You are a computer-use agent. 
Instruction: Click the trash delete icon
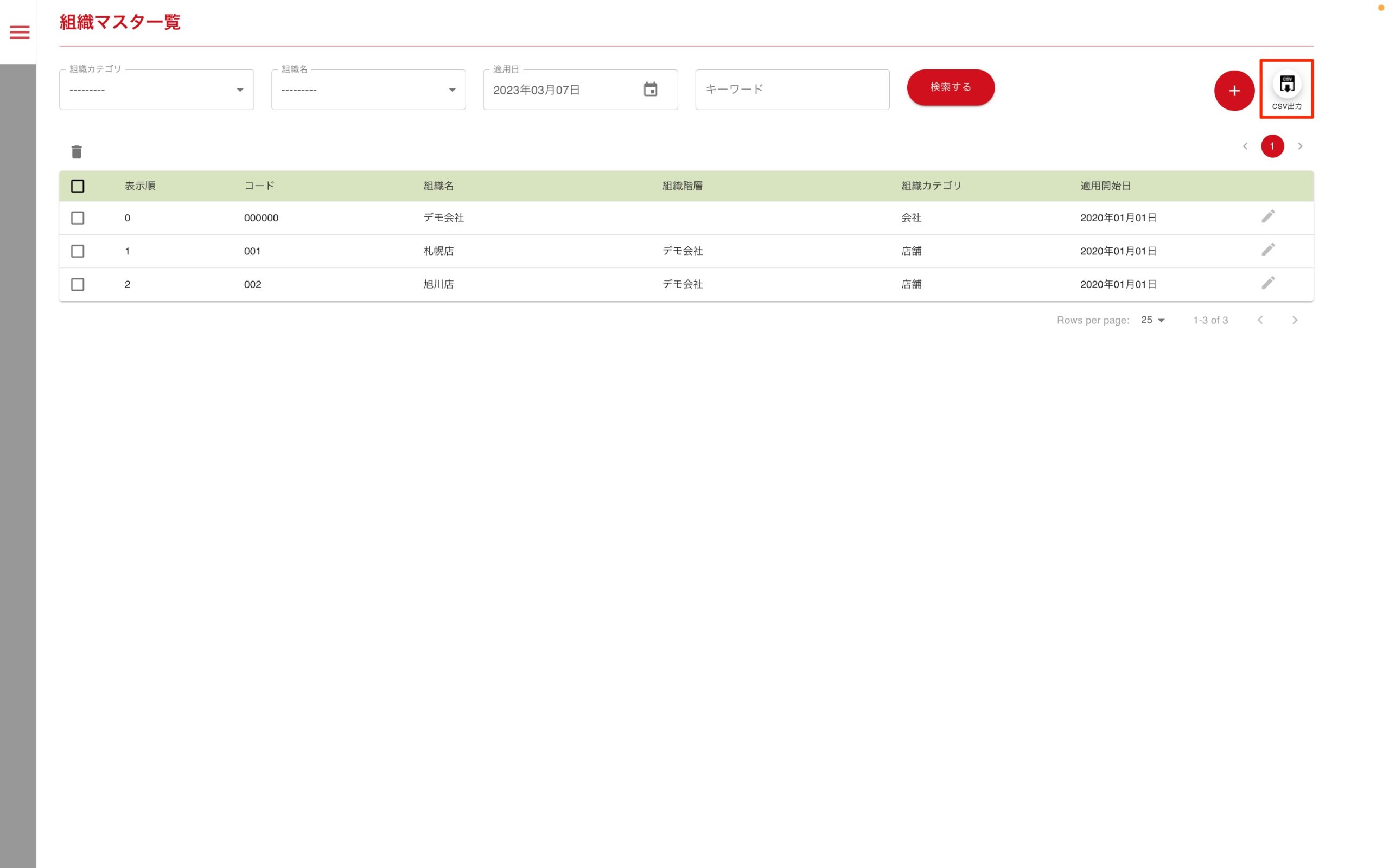(77, 151)
